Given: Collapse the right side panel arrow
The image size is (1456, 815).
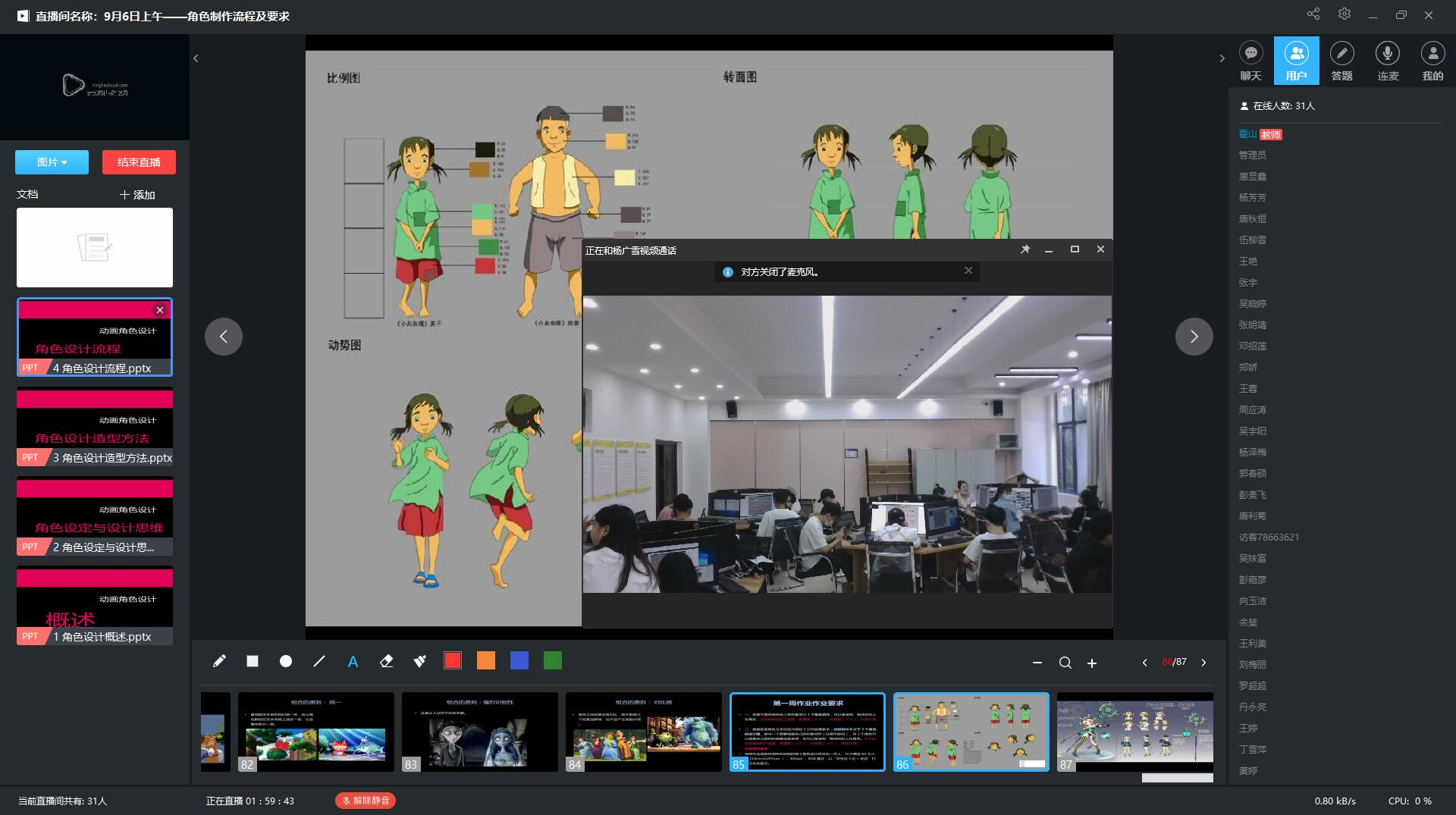Looking at the screenshot, I should 1222,58.
